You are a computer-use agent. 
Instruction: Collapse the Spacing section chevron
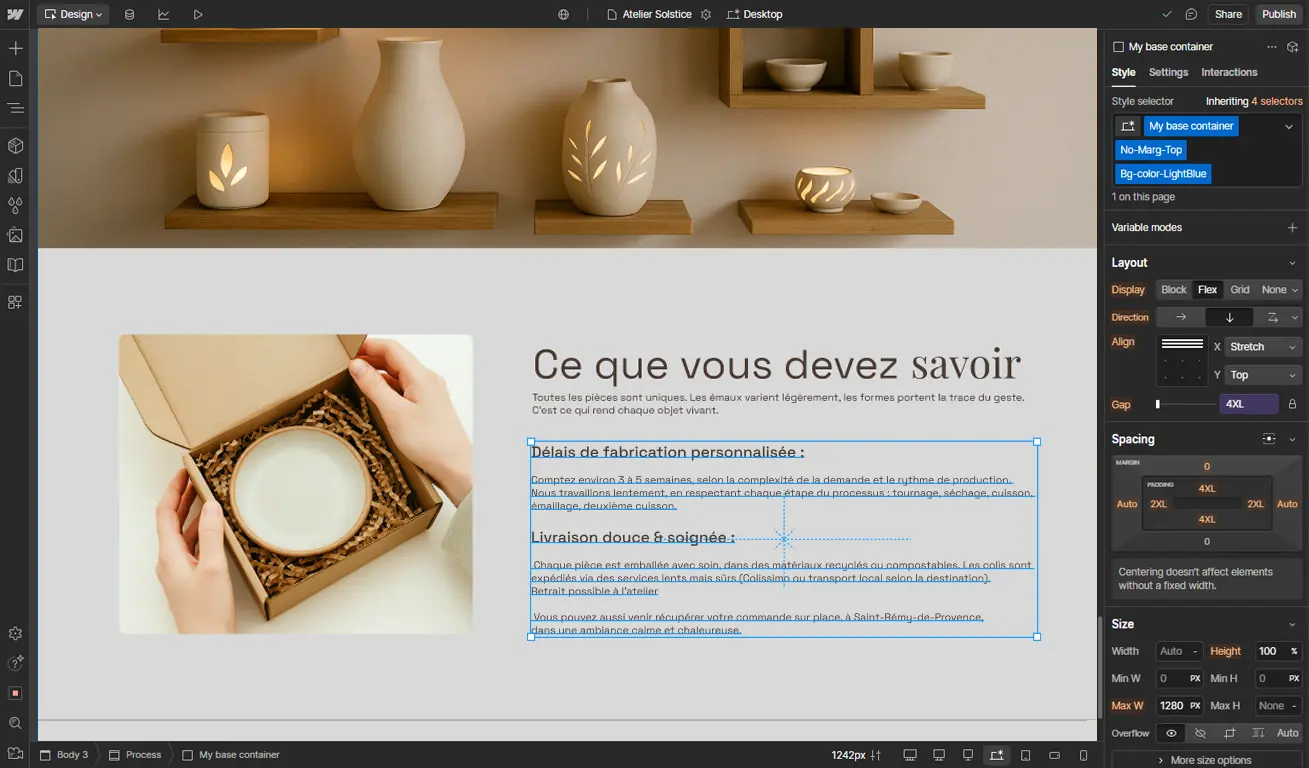point(1292,439)
